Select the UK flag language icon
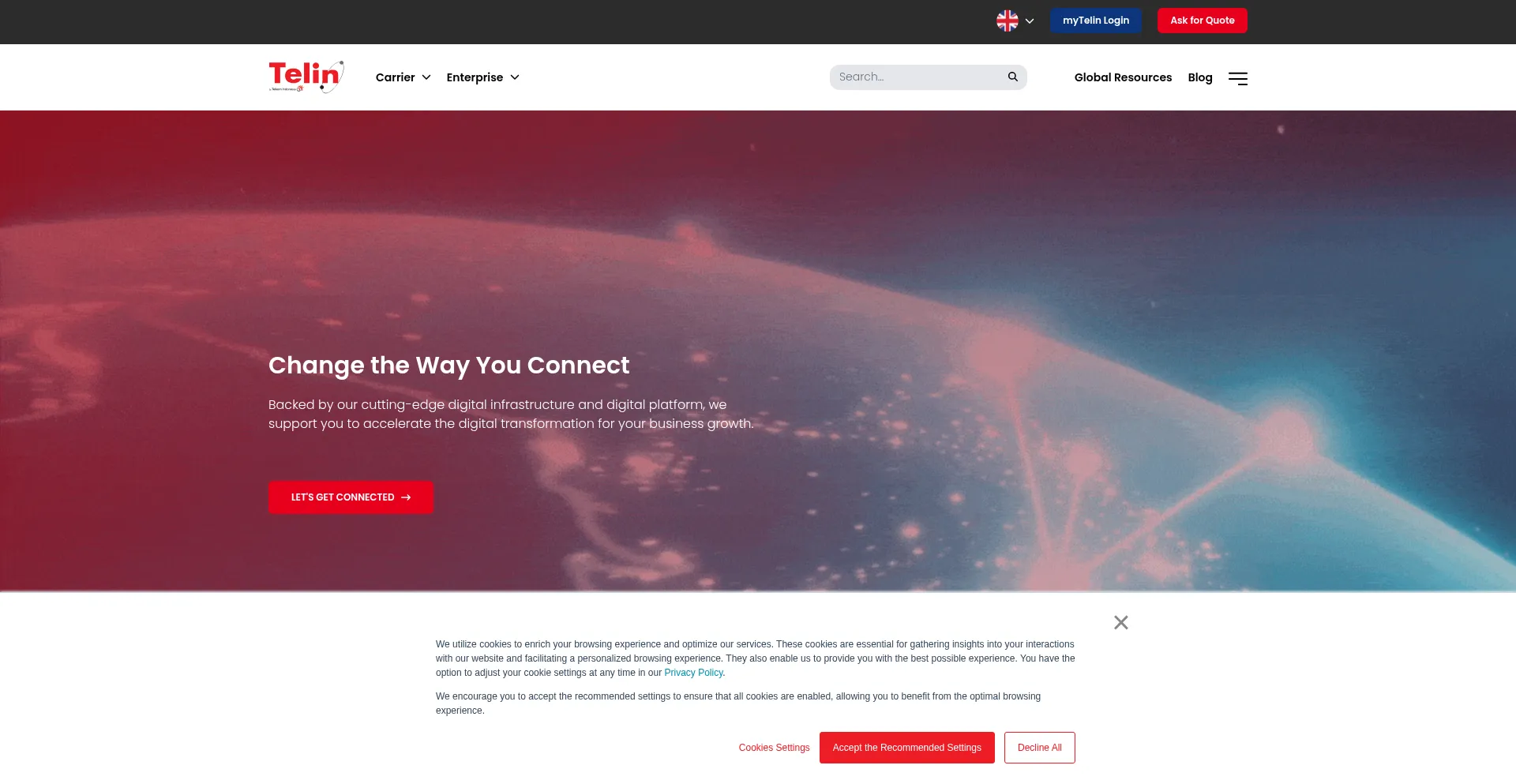Viewport: 1516px width, 784px height. 1007,21
